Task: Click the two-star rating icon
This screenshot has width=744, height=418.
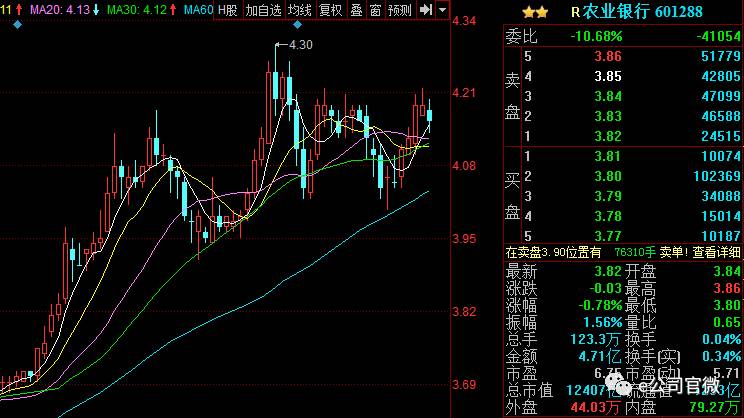Action: click(x=535, y=12)
